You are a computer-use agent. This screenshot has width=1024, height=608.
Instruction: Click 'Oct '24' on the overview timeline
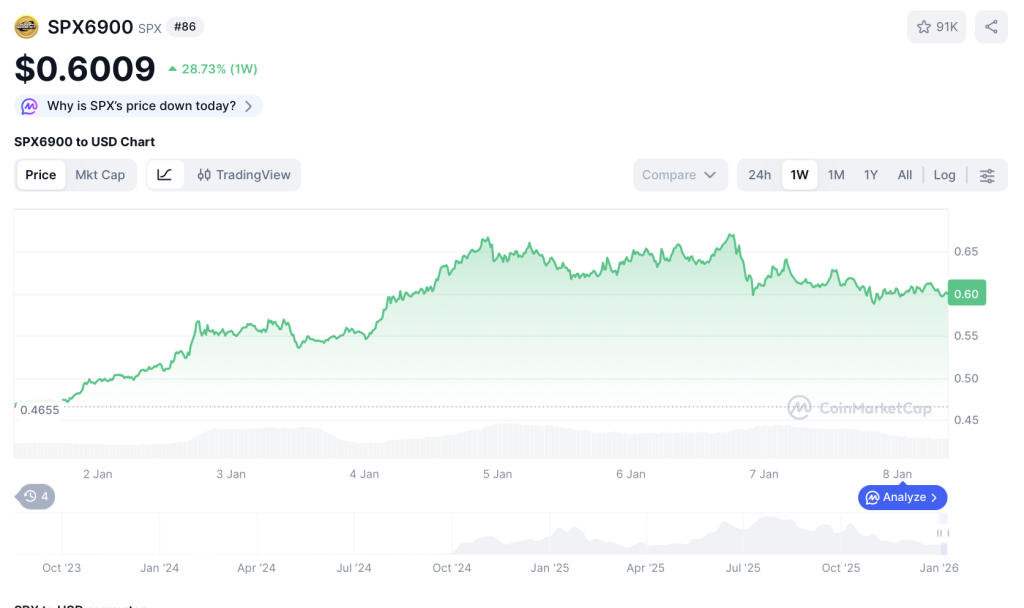451,568
